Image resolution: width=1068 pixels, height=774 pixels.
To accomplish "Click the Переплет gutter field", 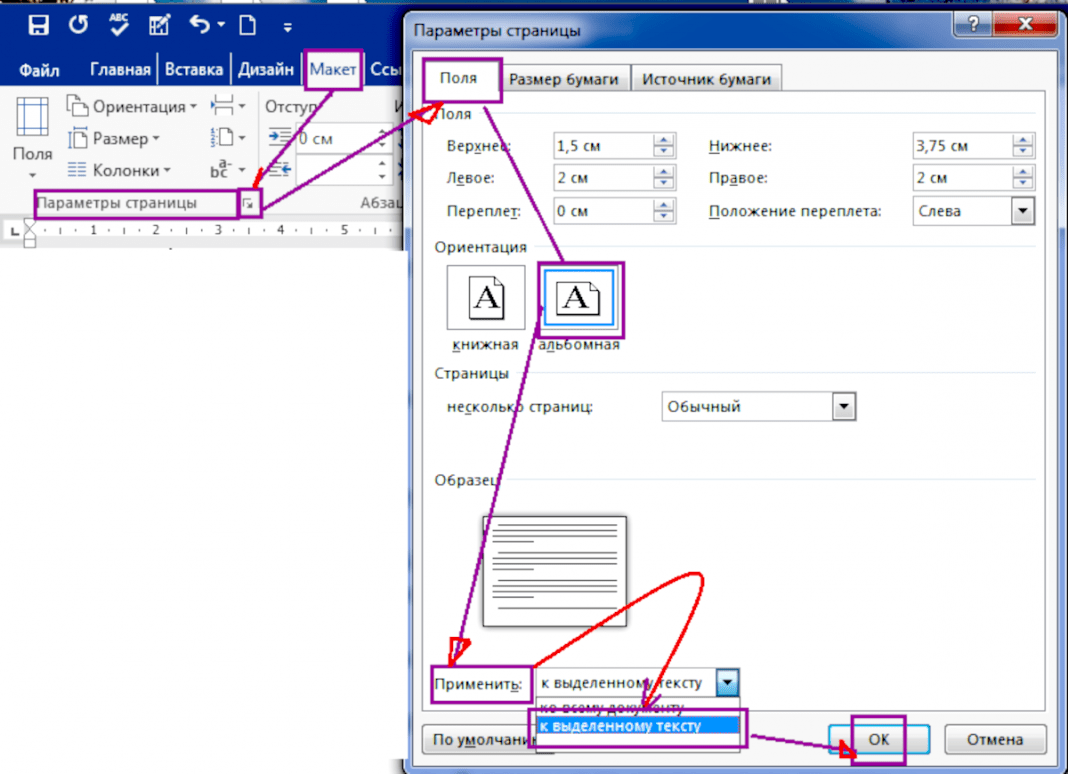I will [603, 211].
